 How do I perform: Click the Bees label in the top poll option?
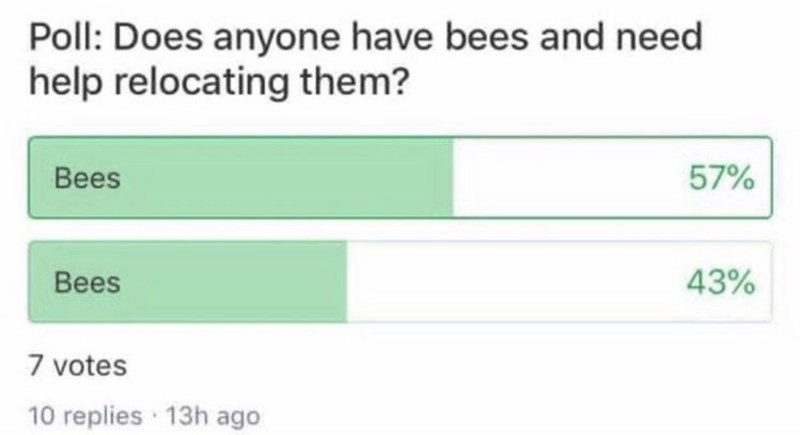click(87, 179)
